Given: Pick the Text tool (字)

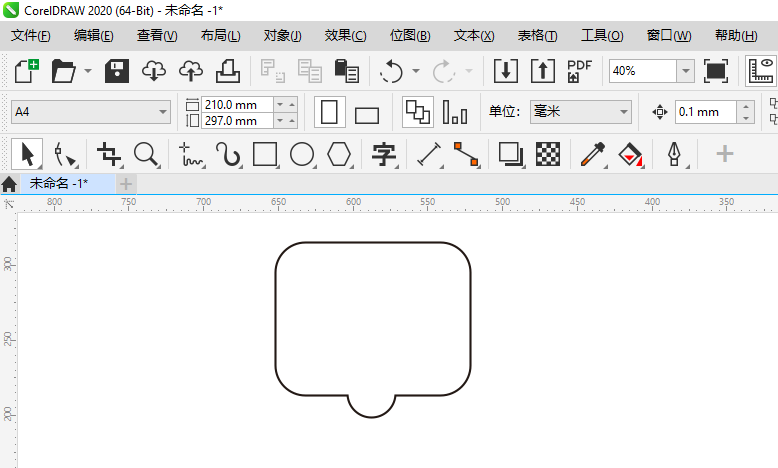Looking at the screenshot, I should coord(384,154).
